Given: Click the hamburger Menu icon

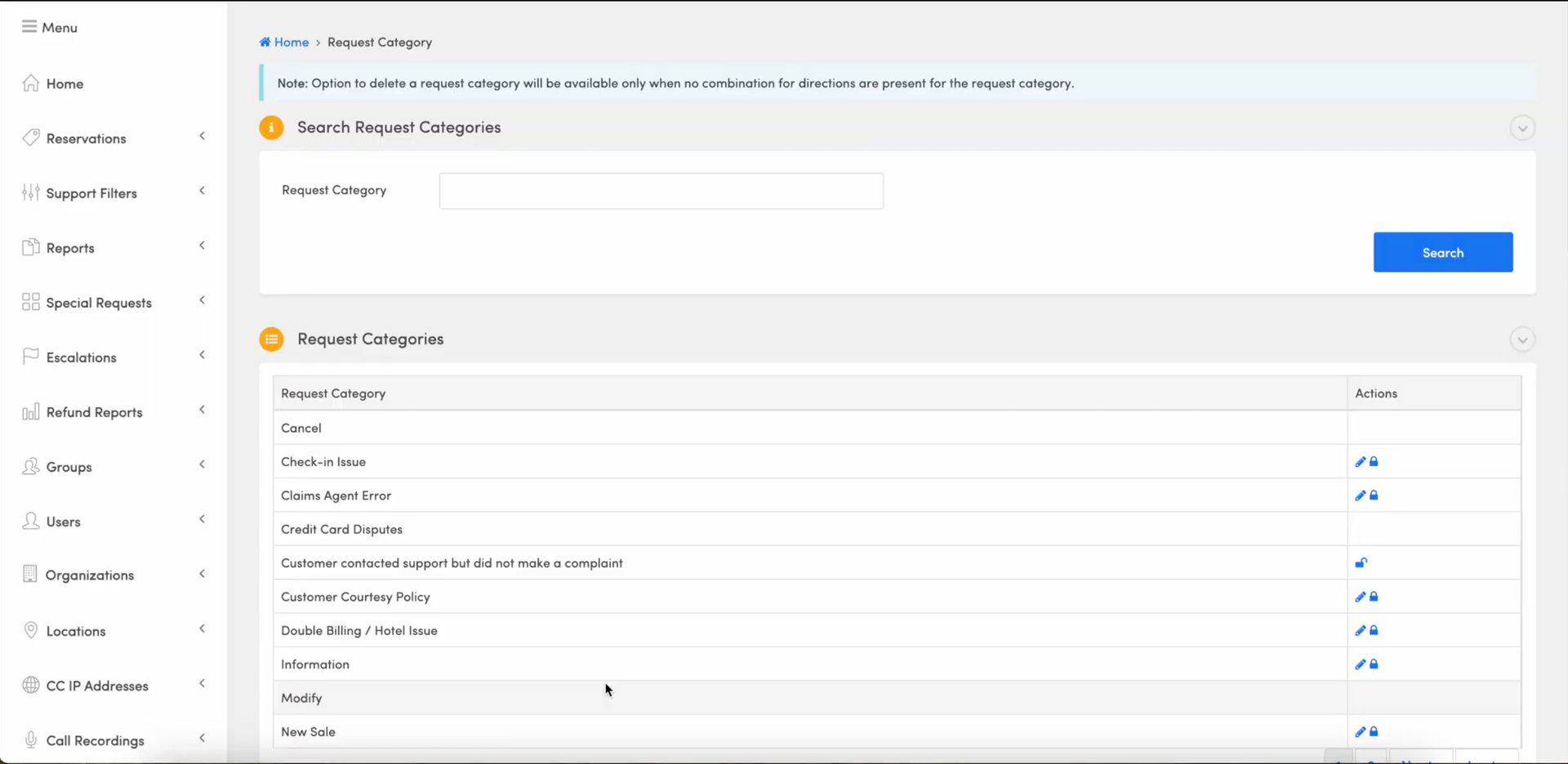Looking at the screenshot, I should tap(29, 27).
